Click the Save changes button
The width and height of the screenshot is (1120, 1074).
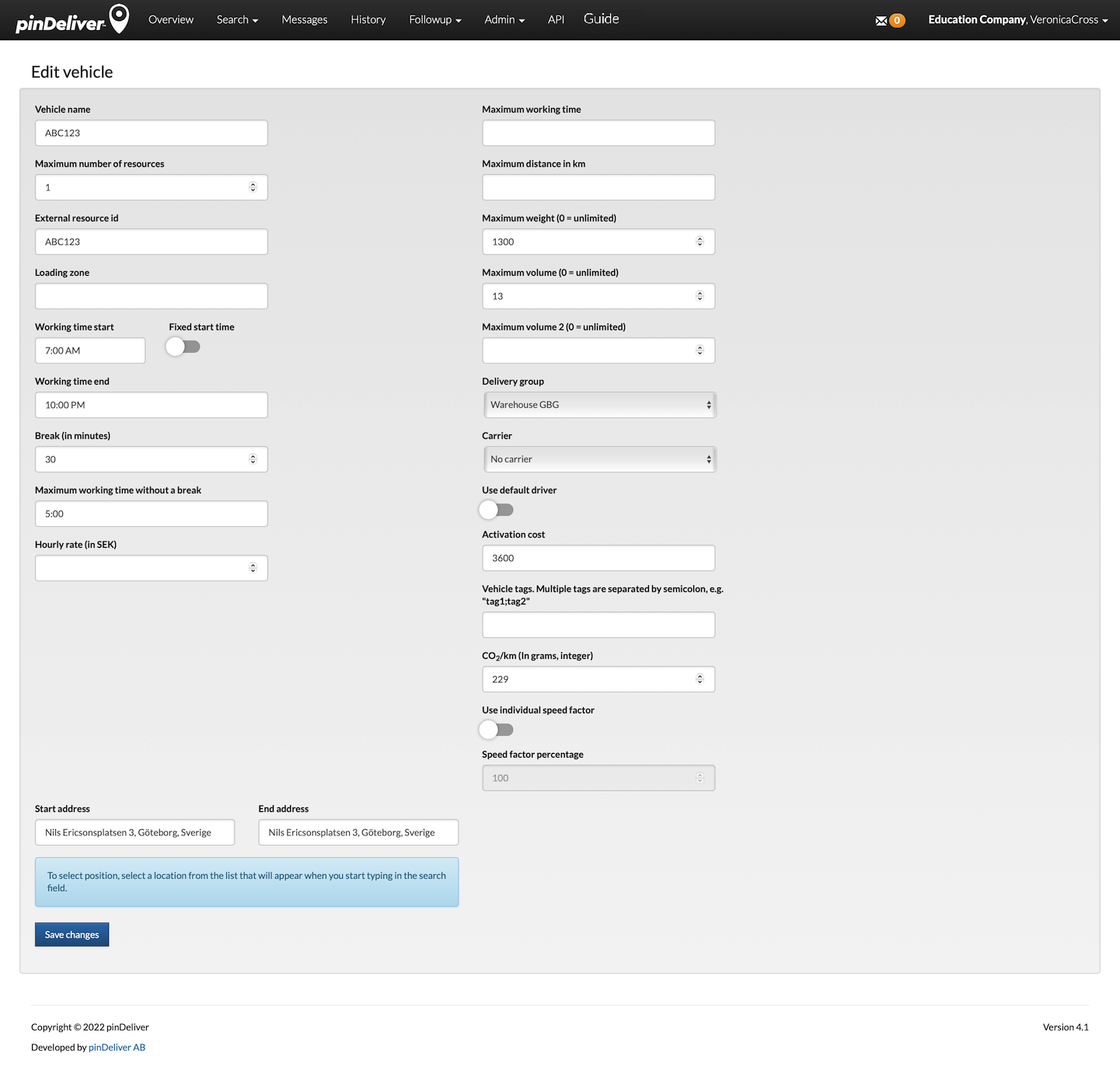point(72,935)
